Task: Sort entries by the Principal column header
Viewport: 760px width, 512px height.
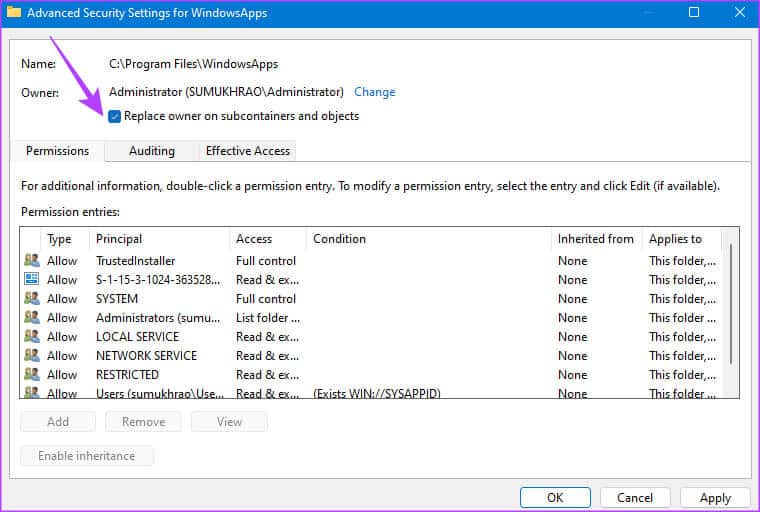Action: pyautogui.click(x=159, y=239)
